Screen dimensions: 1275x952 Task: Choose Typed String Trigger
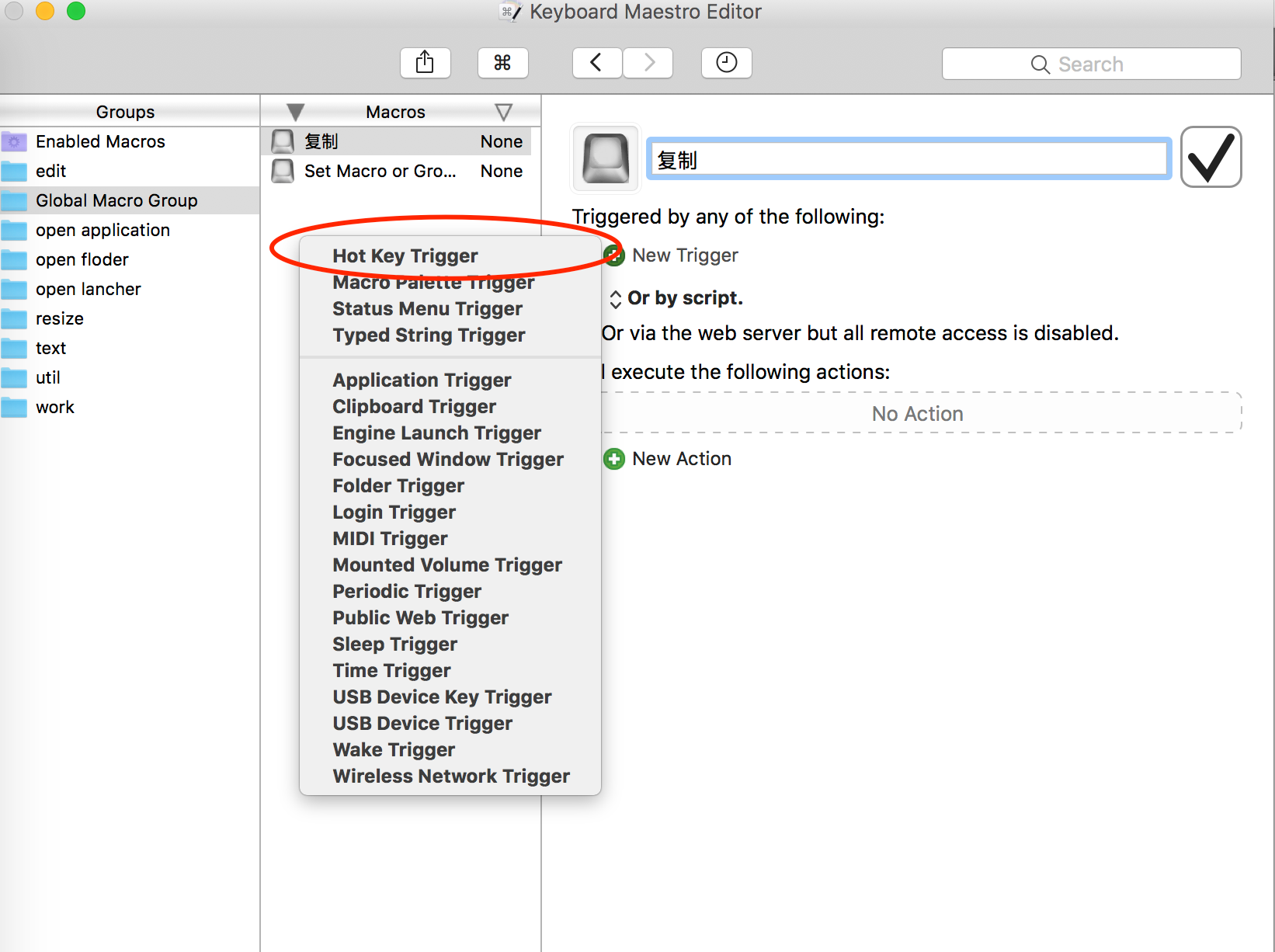coord(450,335)
